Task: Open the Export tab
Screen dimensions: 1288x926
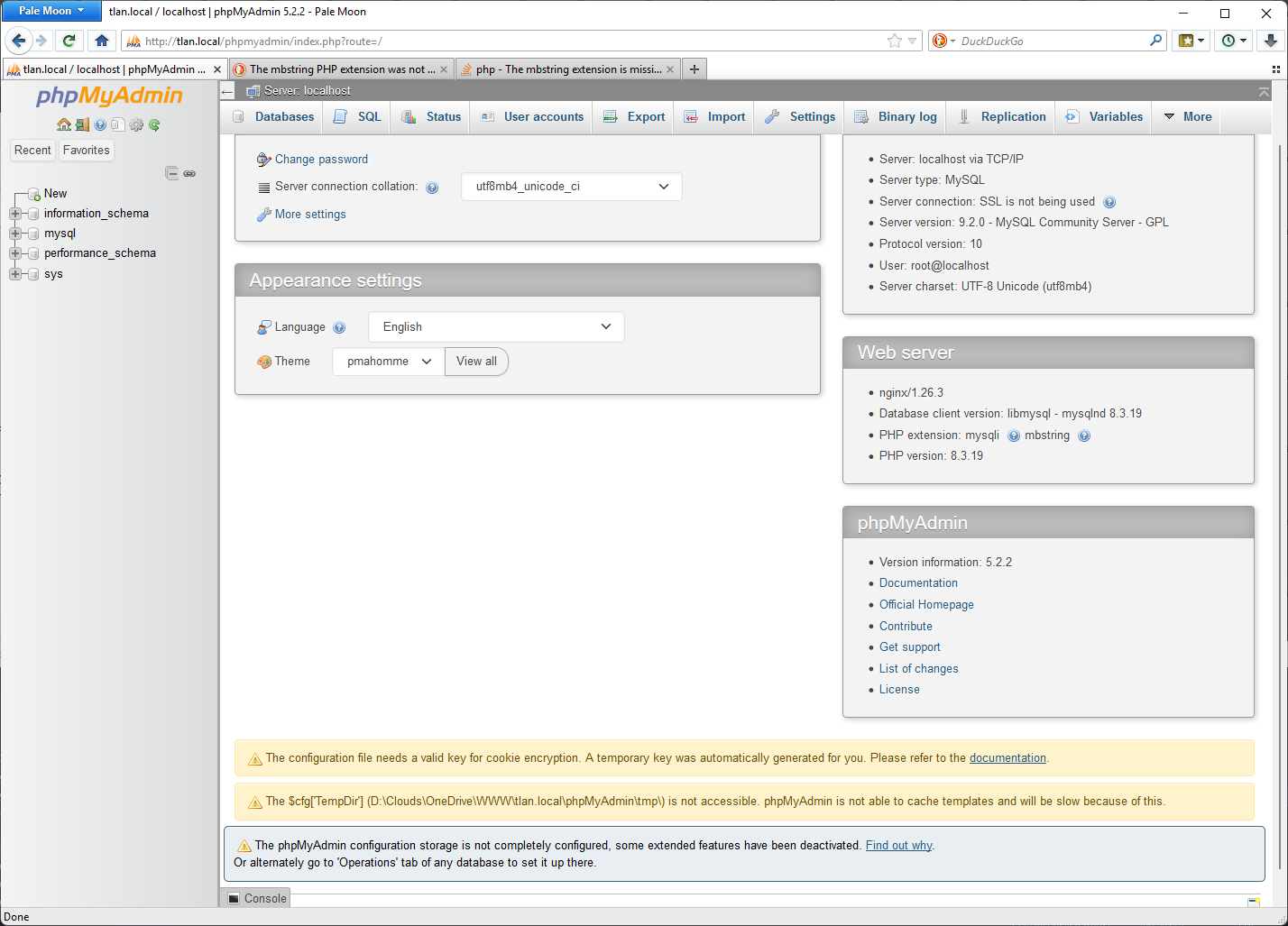Action: 633,117
